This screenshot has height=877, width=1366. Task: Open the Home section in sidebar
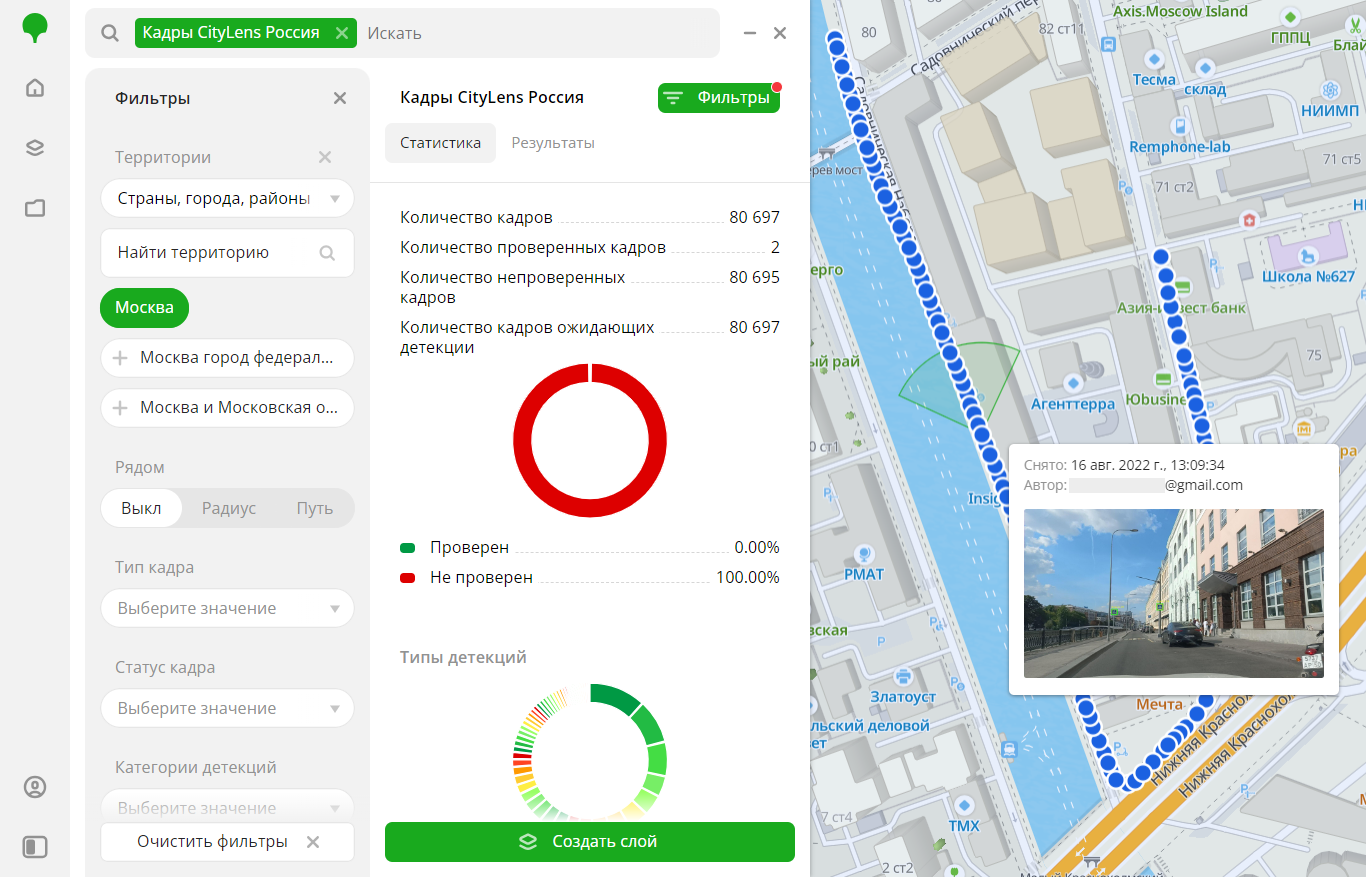[35, 88]
